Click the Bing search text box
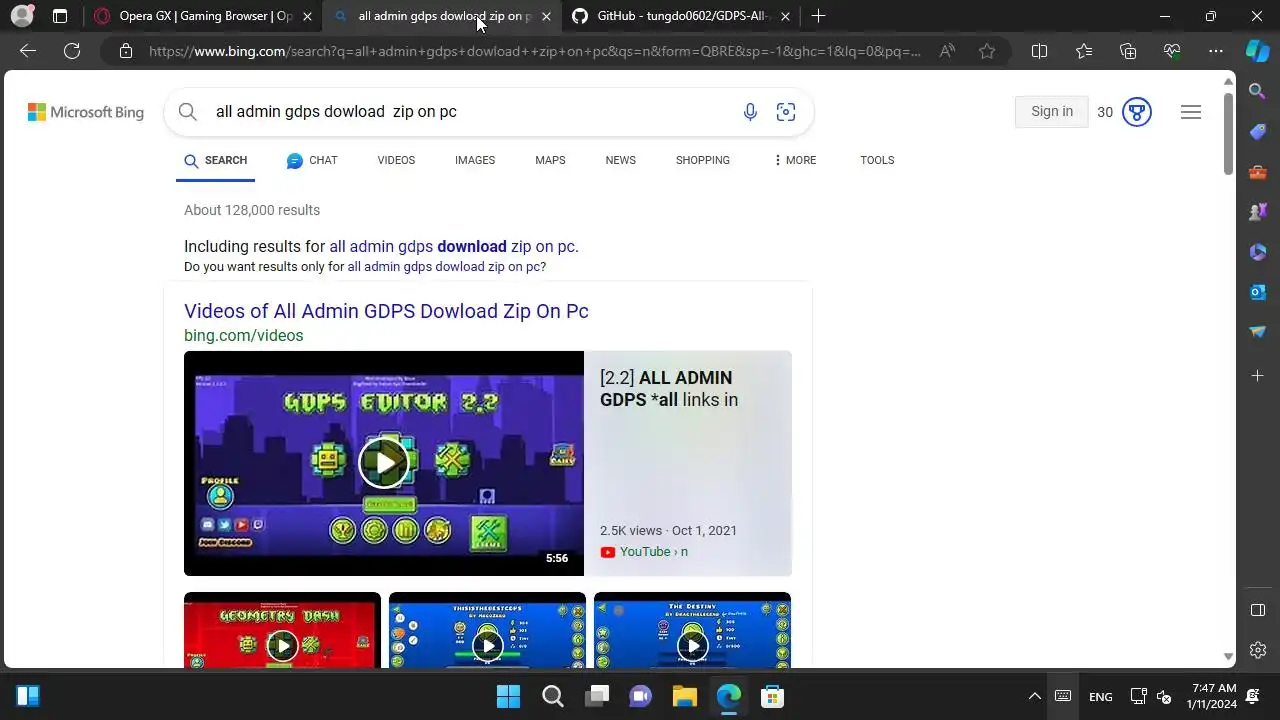The height and width of the screenshot is (720, 1280). click(470, 112)
